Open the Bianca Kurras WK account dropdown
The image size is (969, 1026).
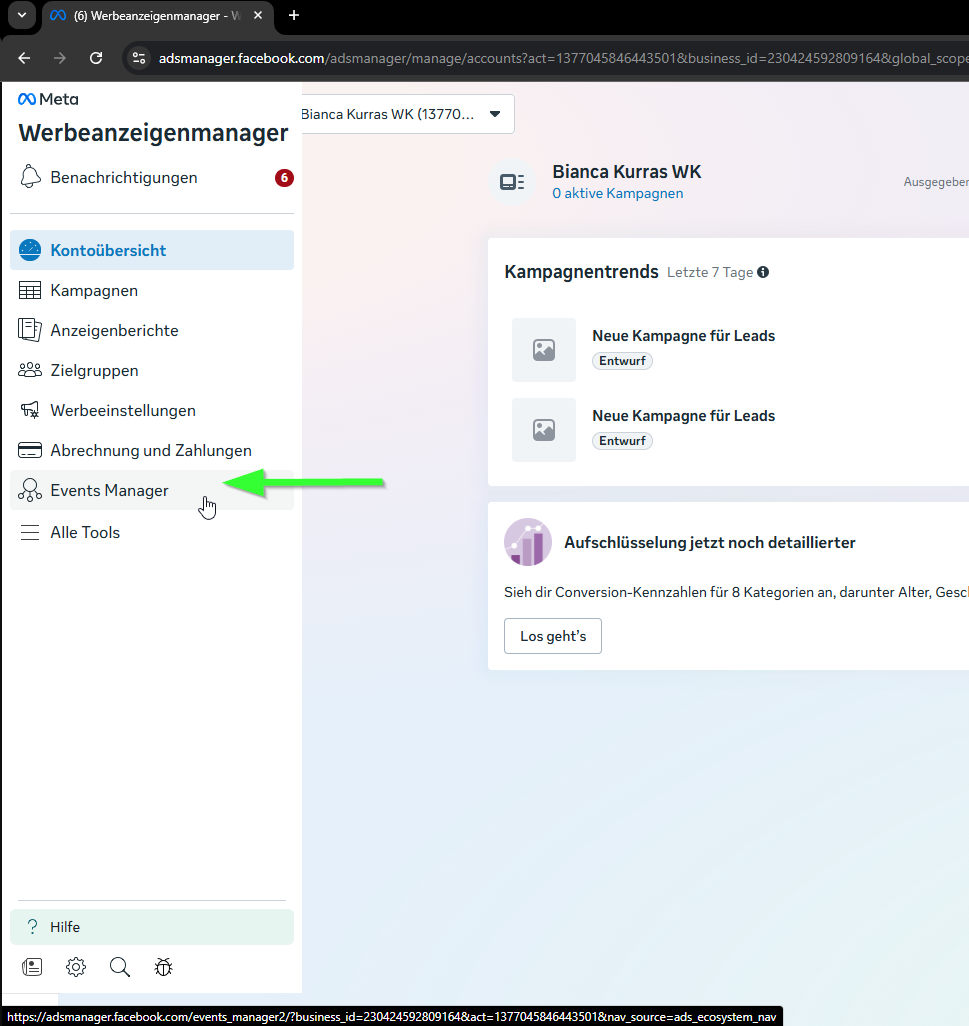(x=407, y=115)
